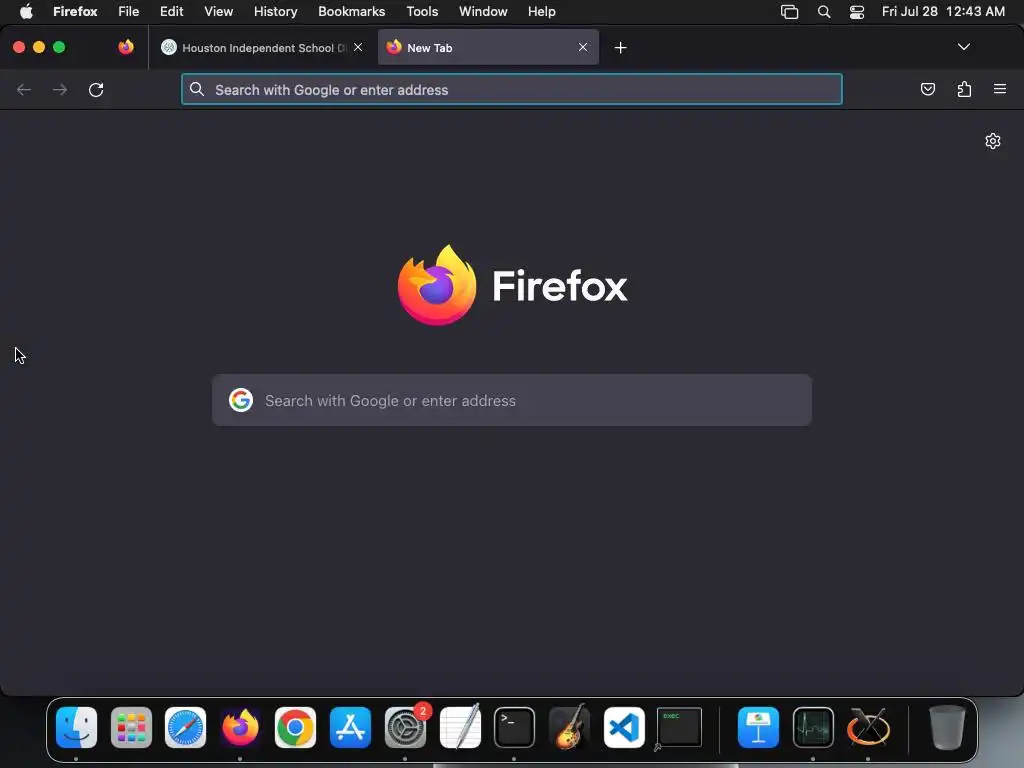Open Control Center in menu bar
Image resolution: width=1024 pixels, height=768 pixels.
click(x=857, y=12)
